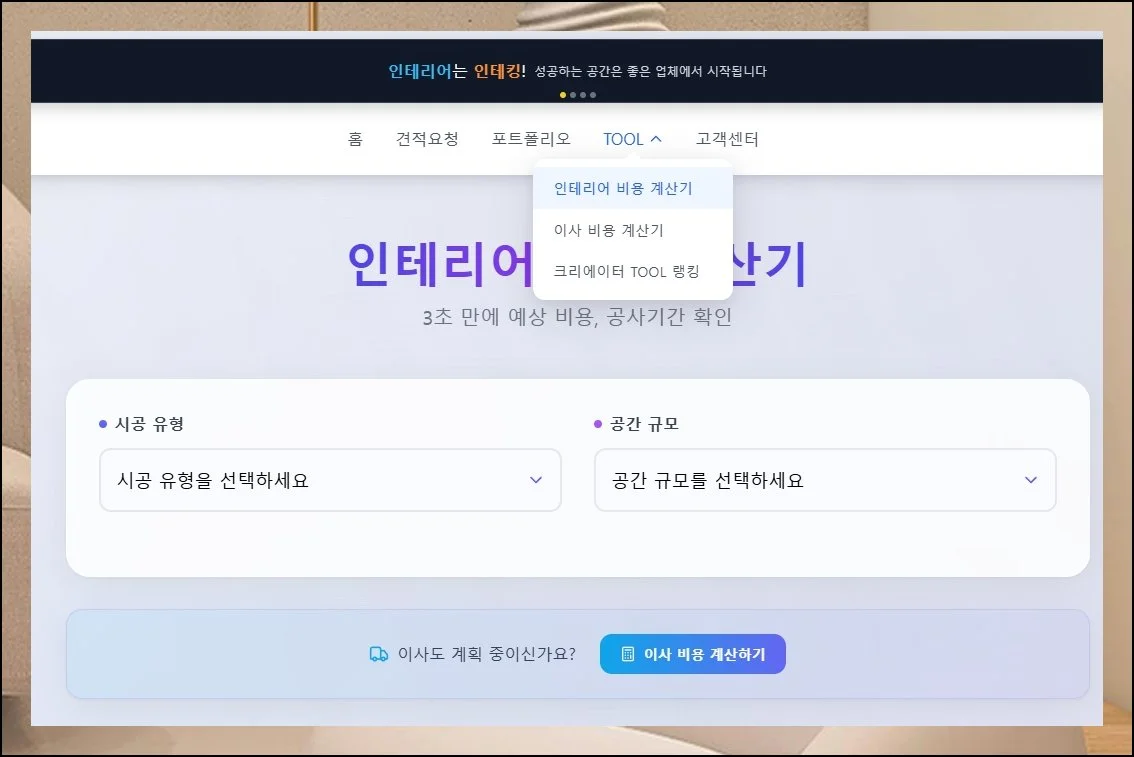Image resolution: width=1134 pixels, height=757 pixels.
Task: Visit the 포트폴리오 navigation link
Action: click(x=531, y=139)
